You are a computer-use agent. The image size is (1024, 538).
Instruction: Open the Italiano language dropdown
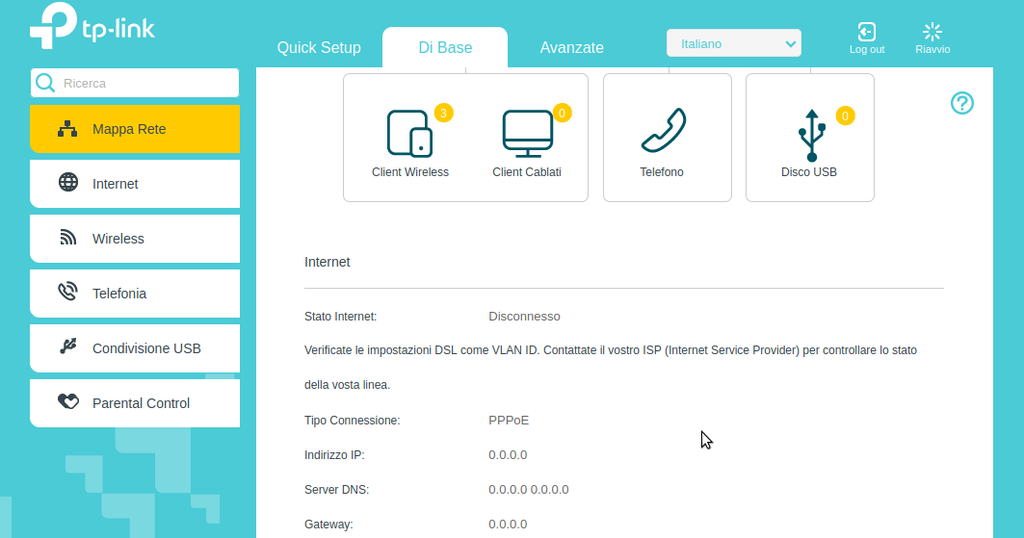coord(734,43)
